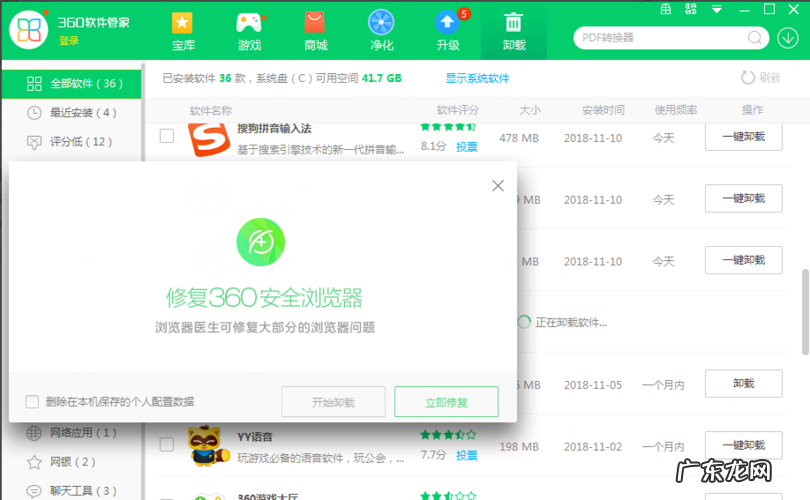Viewport: 810px width, 500px height.
Task: Open the main menu dropdown triangle
Action: (x=716, y=9)
